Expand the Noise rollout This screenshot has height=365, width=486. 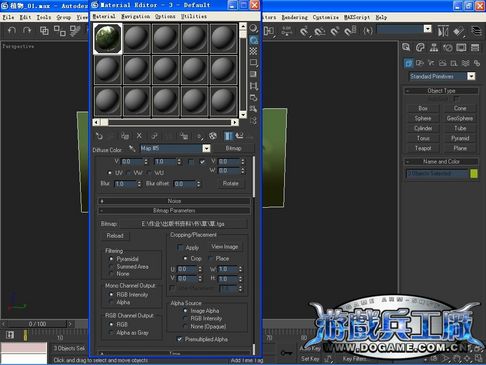[x=174, y=201]
